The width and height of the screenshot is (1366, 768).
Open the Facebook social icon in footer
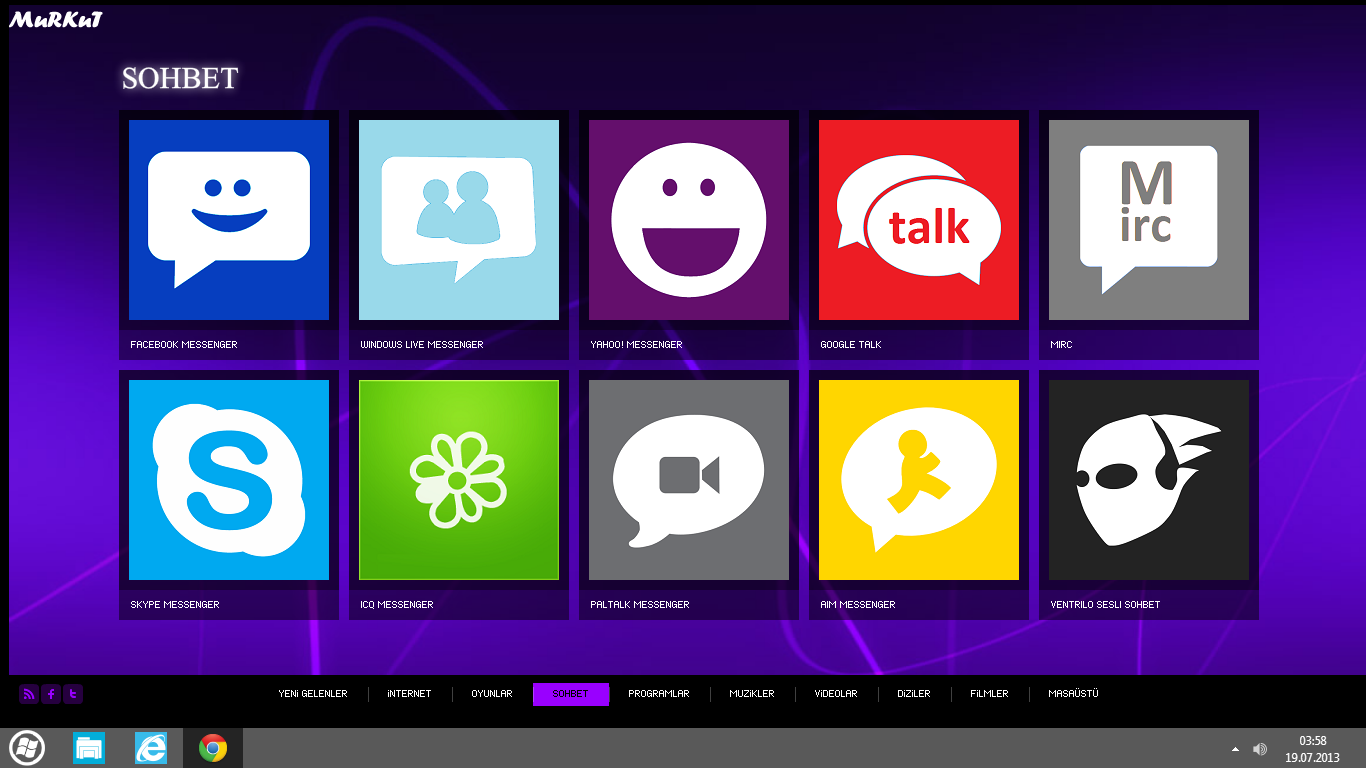(51, 694)
